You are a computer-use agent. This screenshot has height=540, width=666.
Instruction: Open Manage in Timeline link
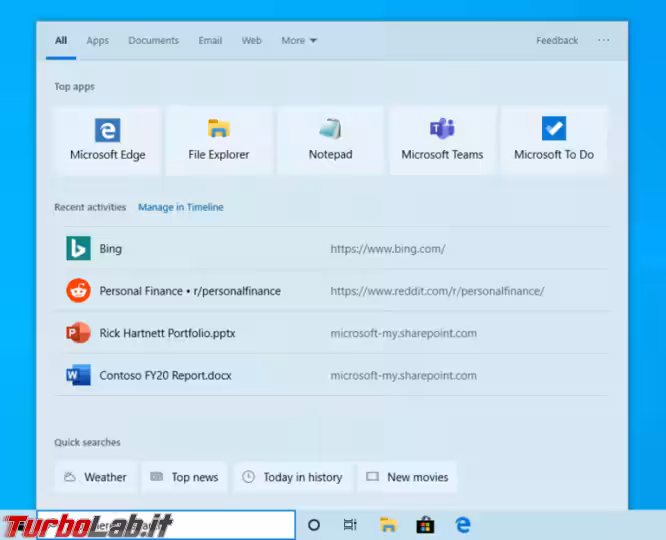click(181, 207)
